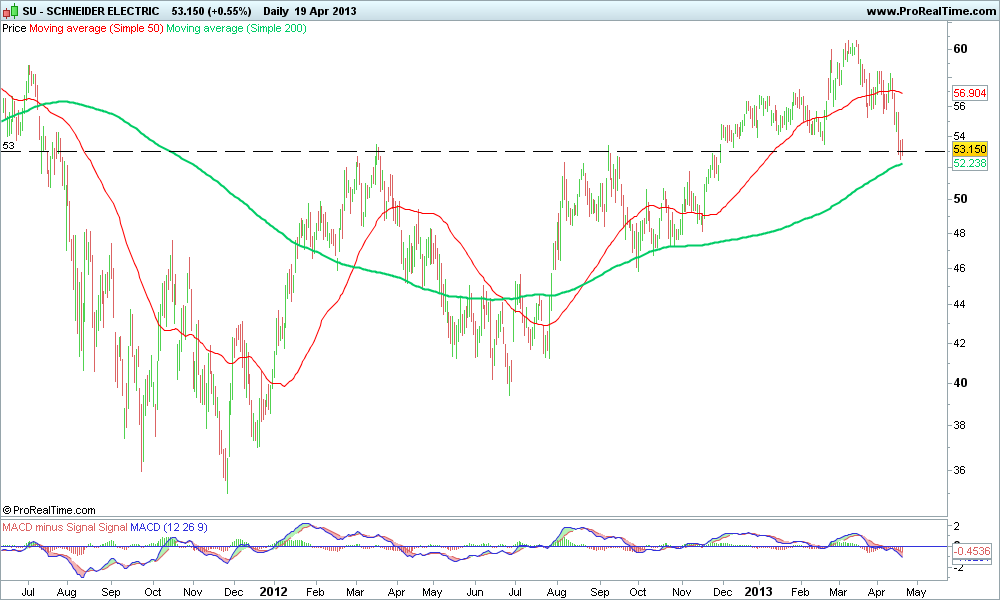Click the '2012' year label on time axis

click(274, 592)
